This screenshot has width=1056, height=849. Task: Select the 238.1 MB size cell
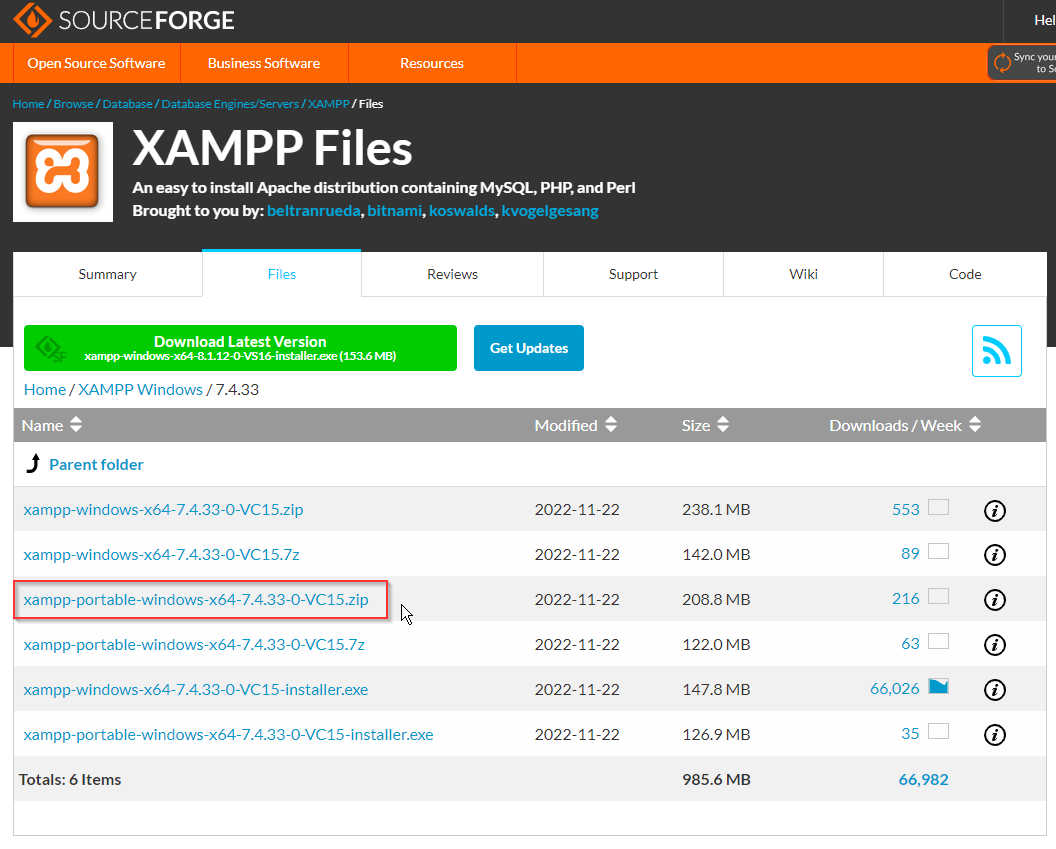tap(716, 510)
